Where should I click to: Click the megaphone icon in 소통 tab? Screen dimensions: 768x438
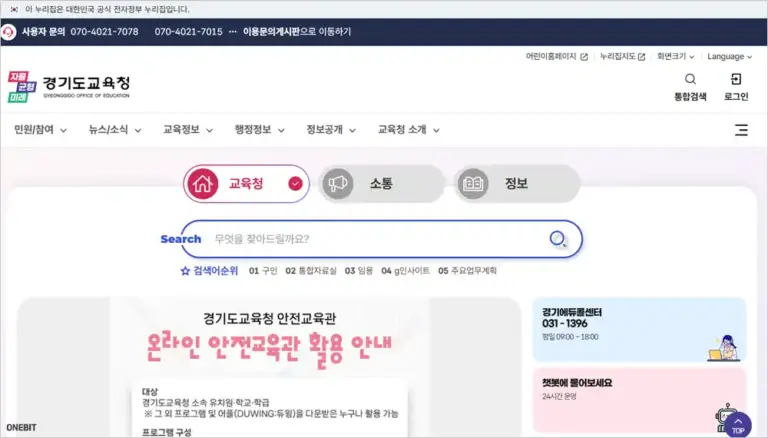338,184
